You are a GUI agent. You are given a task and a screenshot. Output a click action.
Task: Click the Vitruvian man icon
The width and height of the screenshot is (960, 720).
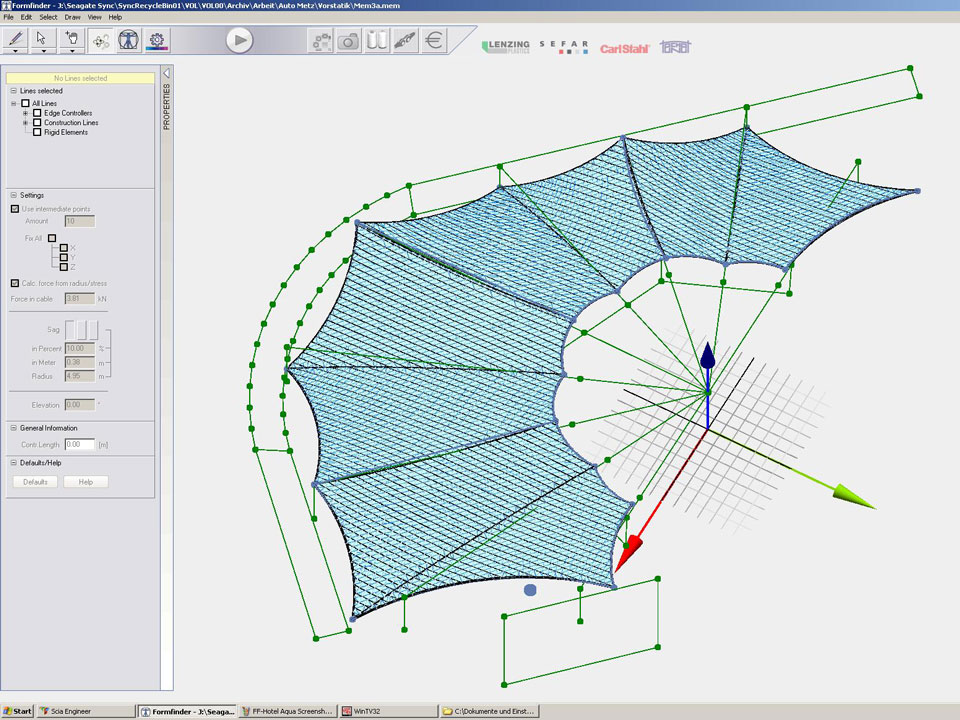click(x=129, y=40)
